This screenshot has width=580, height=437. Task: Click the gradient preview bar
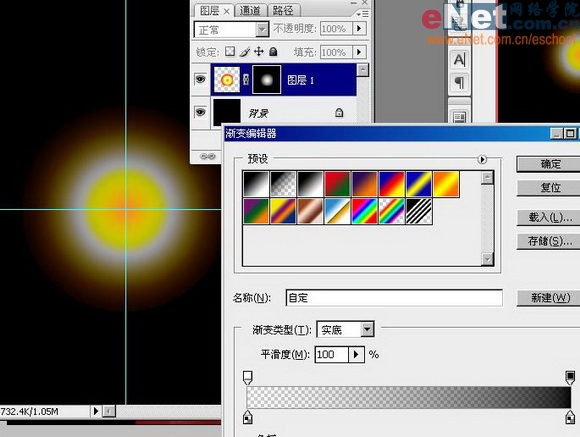(408, 397)
